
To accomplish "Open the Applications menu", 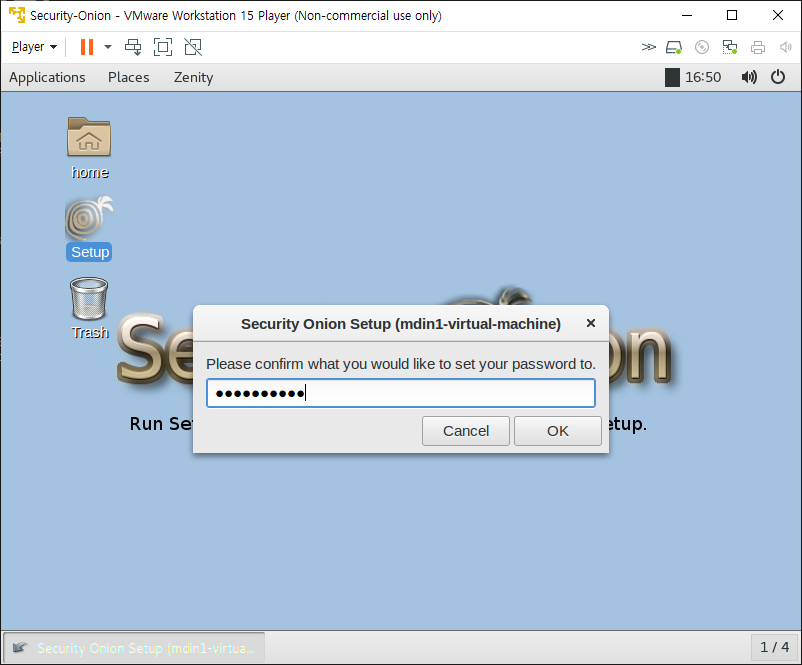I will (47, 77).
